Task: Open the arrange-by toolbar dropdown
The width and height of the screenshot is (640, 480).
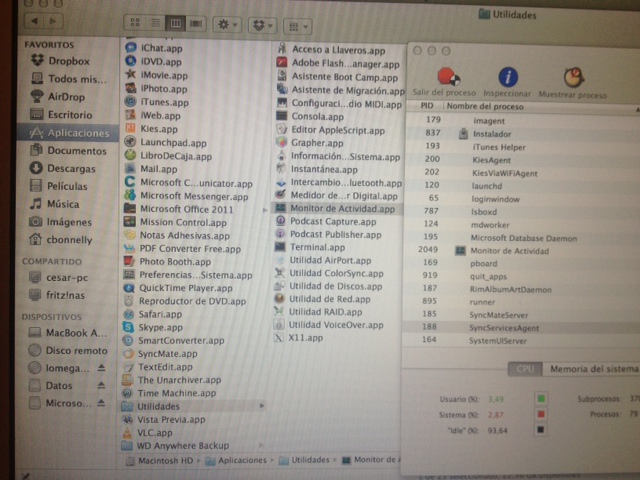Action: click(298, 27)
